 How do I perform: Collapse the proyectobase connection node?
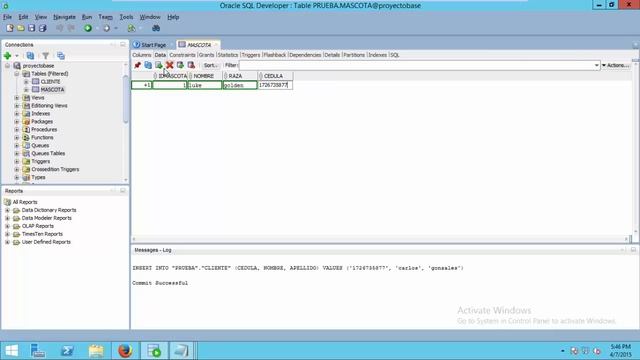(7, 66)
